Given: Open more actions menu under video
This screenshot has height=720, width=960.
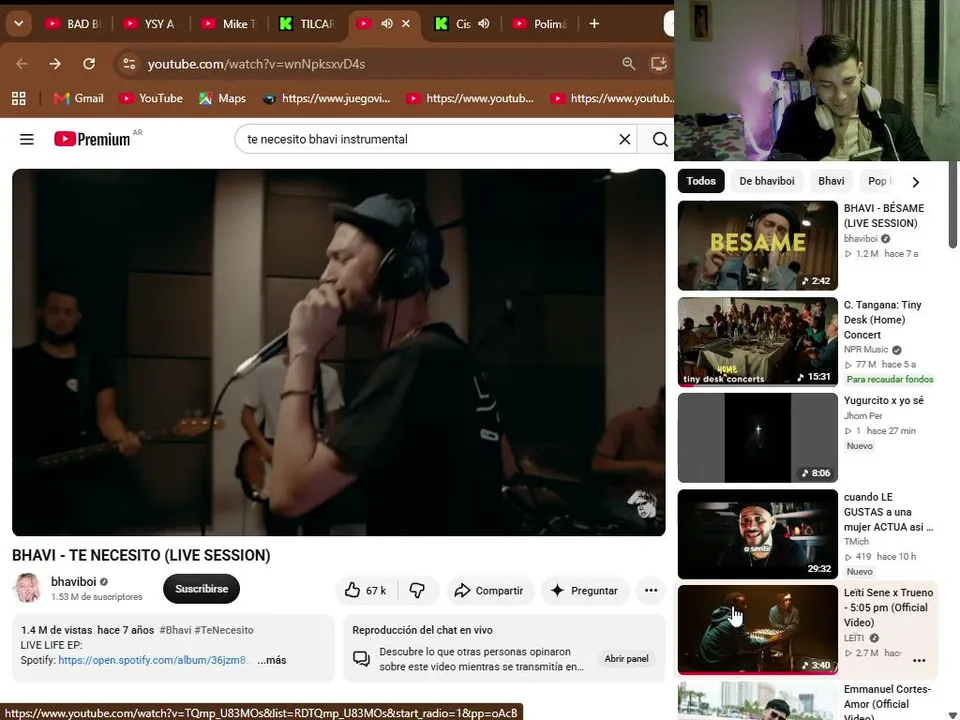Looking at the screenshot, I should click(x=651, y=591).
